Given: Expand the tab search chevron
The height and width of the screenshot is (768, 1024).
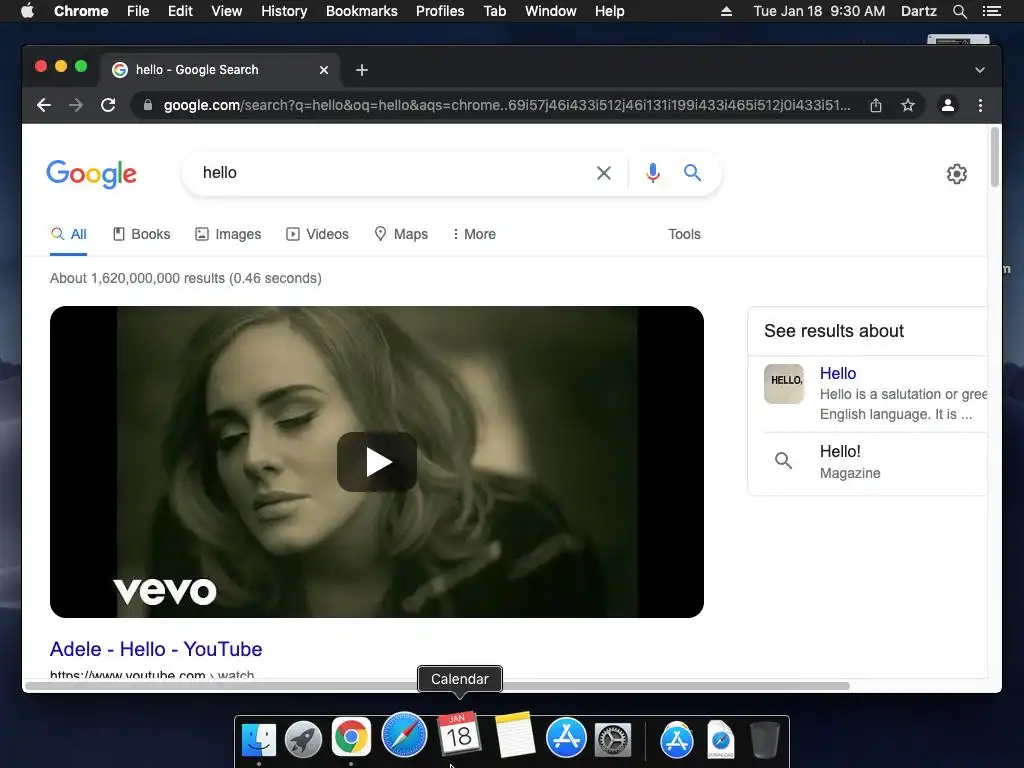Looking at the screenshot, I should [x=980, y=70].
